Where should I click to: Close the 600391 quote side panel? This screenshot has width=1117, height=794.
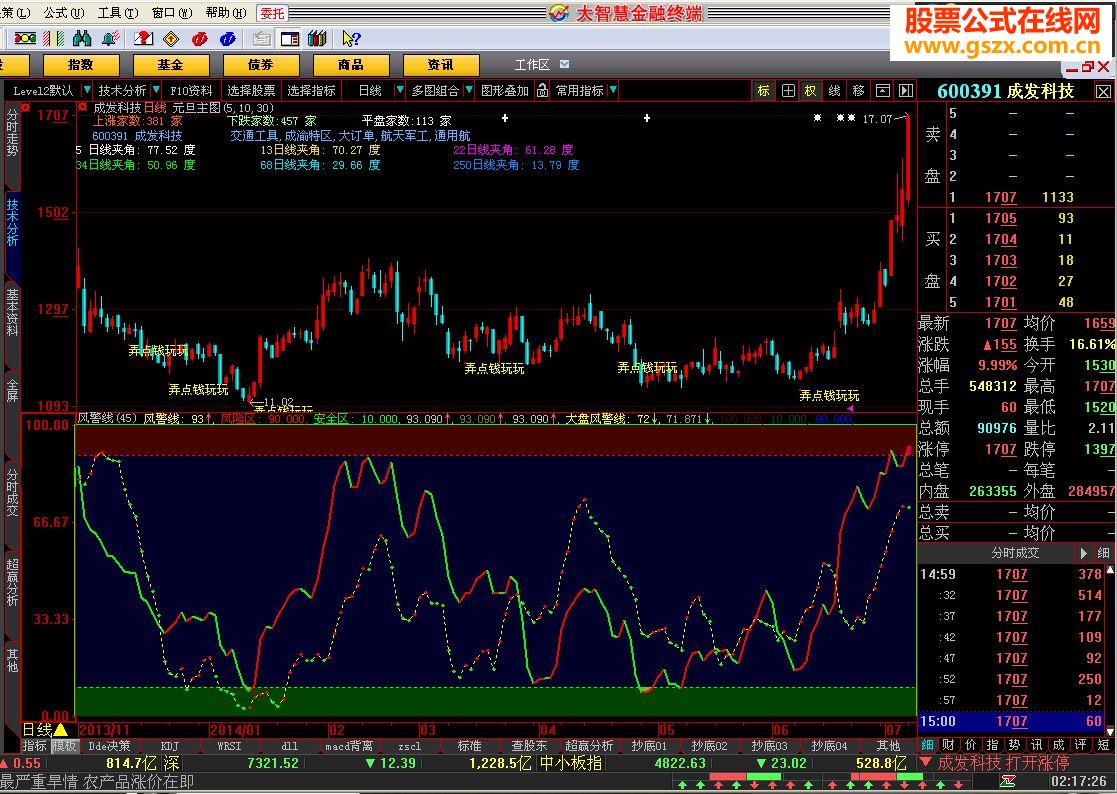[x=1103, y=91]
